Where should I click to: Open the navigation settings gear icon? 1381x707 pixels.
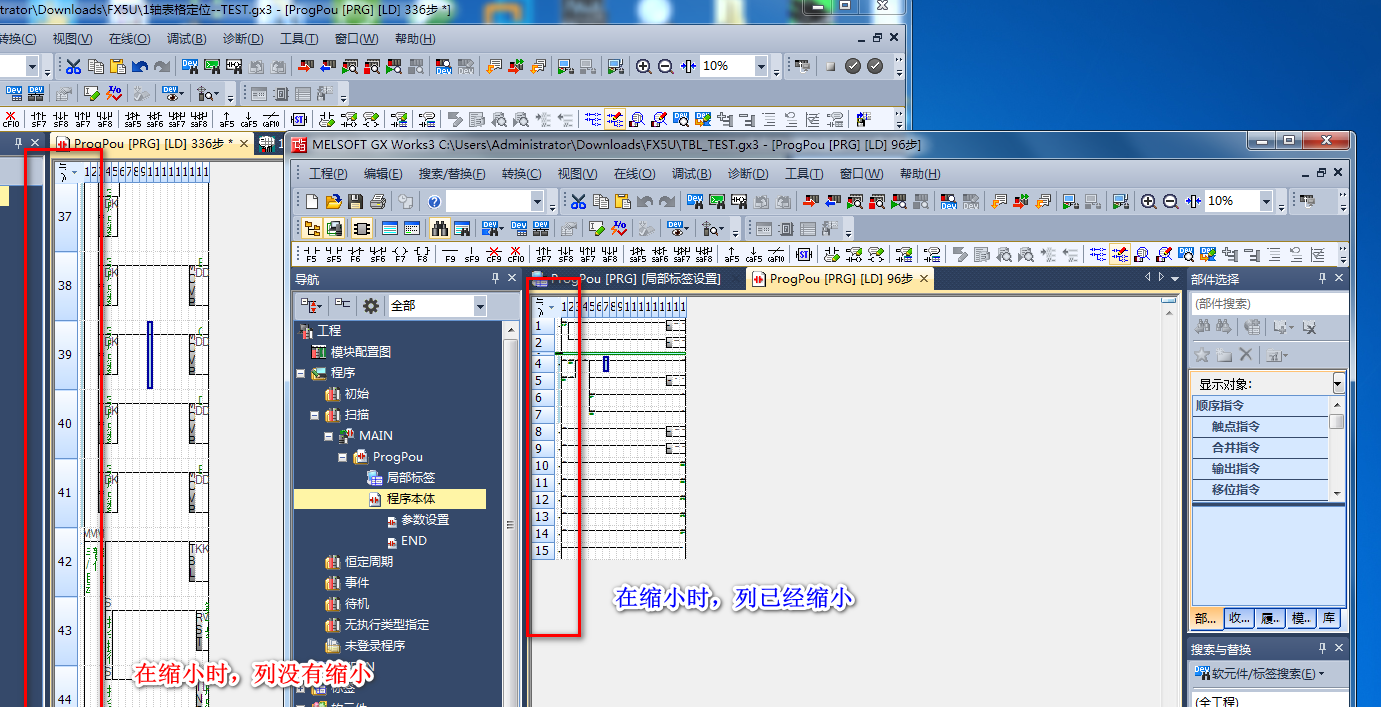click(x=370, y=306)
